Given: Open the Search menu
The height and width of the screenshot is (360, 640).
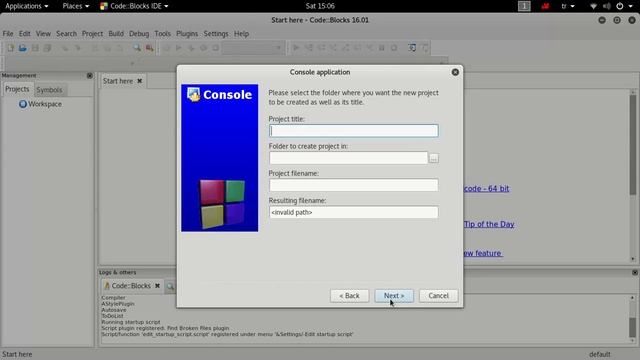Looking at the screenshot, I should point(66,34).
